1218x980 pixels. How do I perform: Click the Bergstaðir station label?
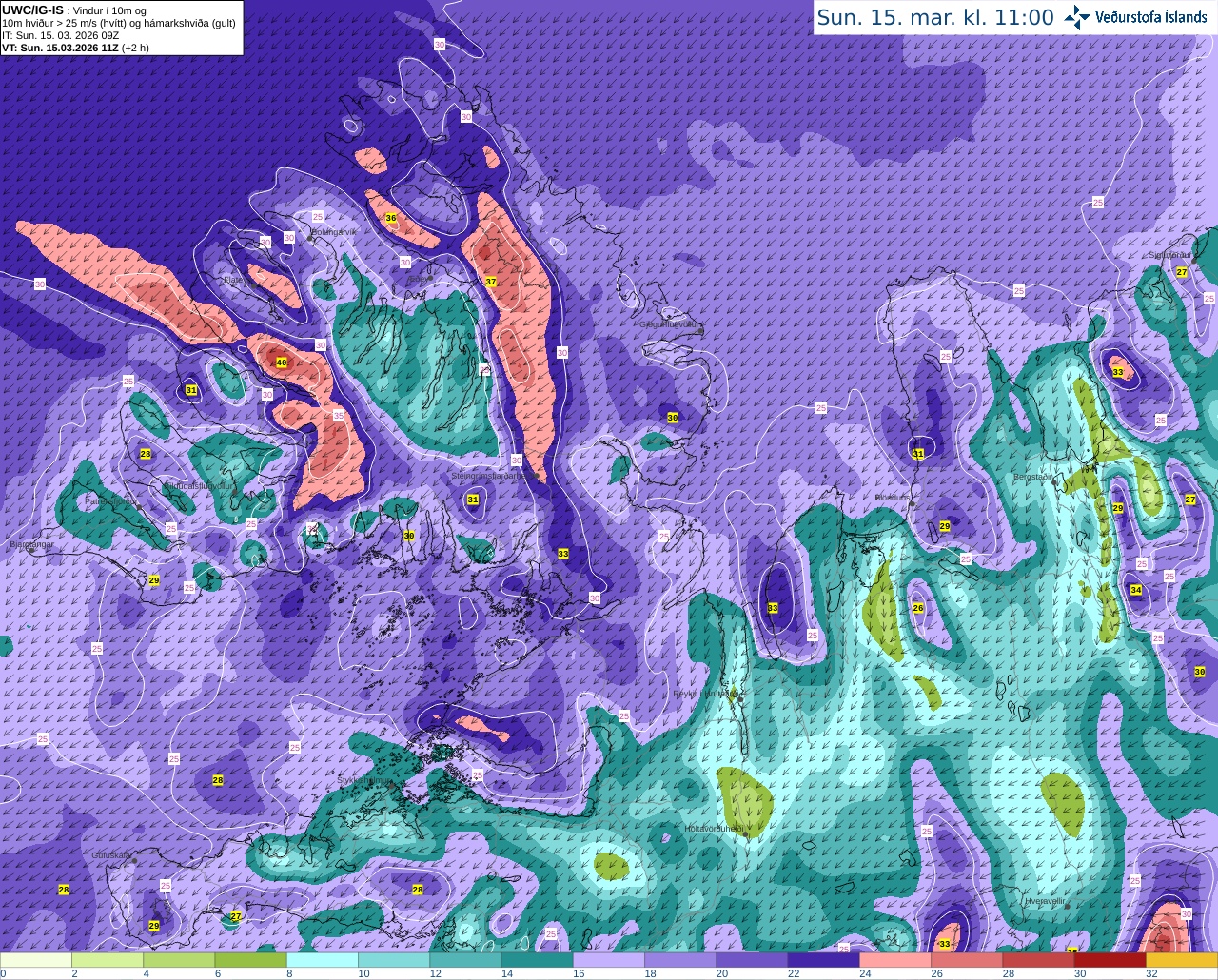click(1034, 476)
